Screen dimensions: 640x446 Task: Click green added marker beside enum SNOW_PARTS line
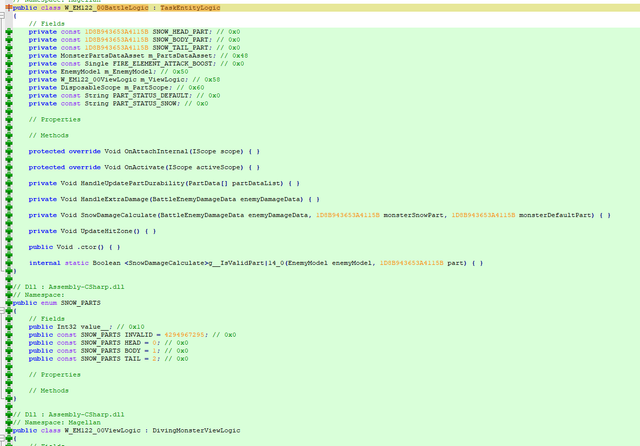[9, 302]
